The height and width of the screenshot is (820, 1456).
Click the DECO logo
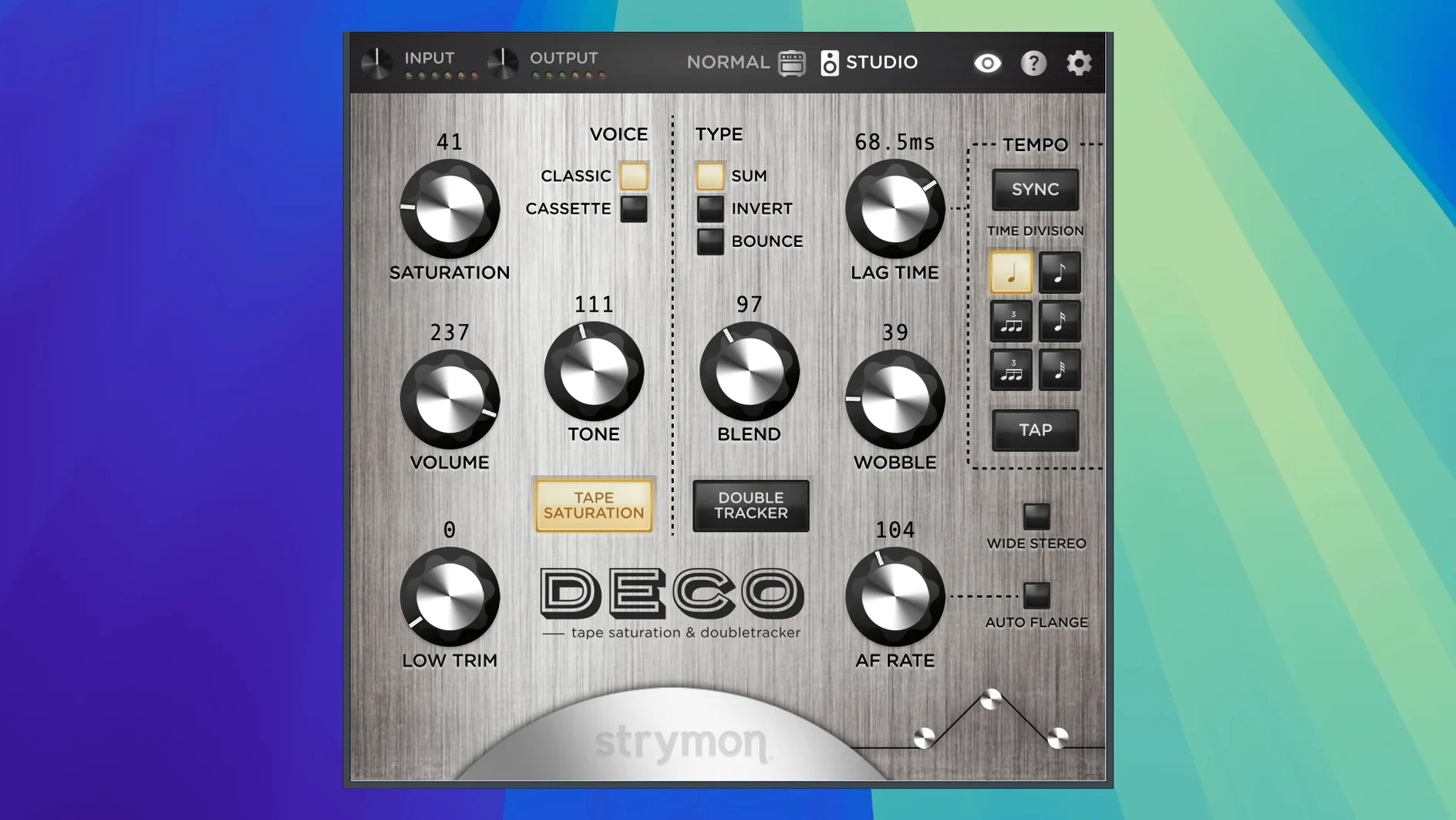tap(672, 593)
